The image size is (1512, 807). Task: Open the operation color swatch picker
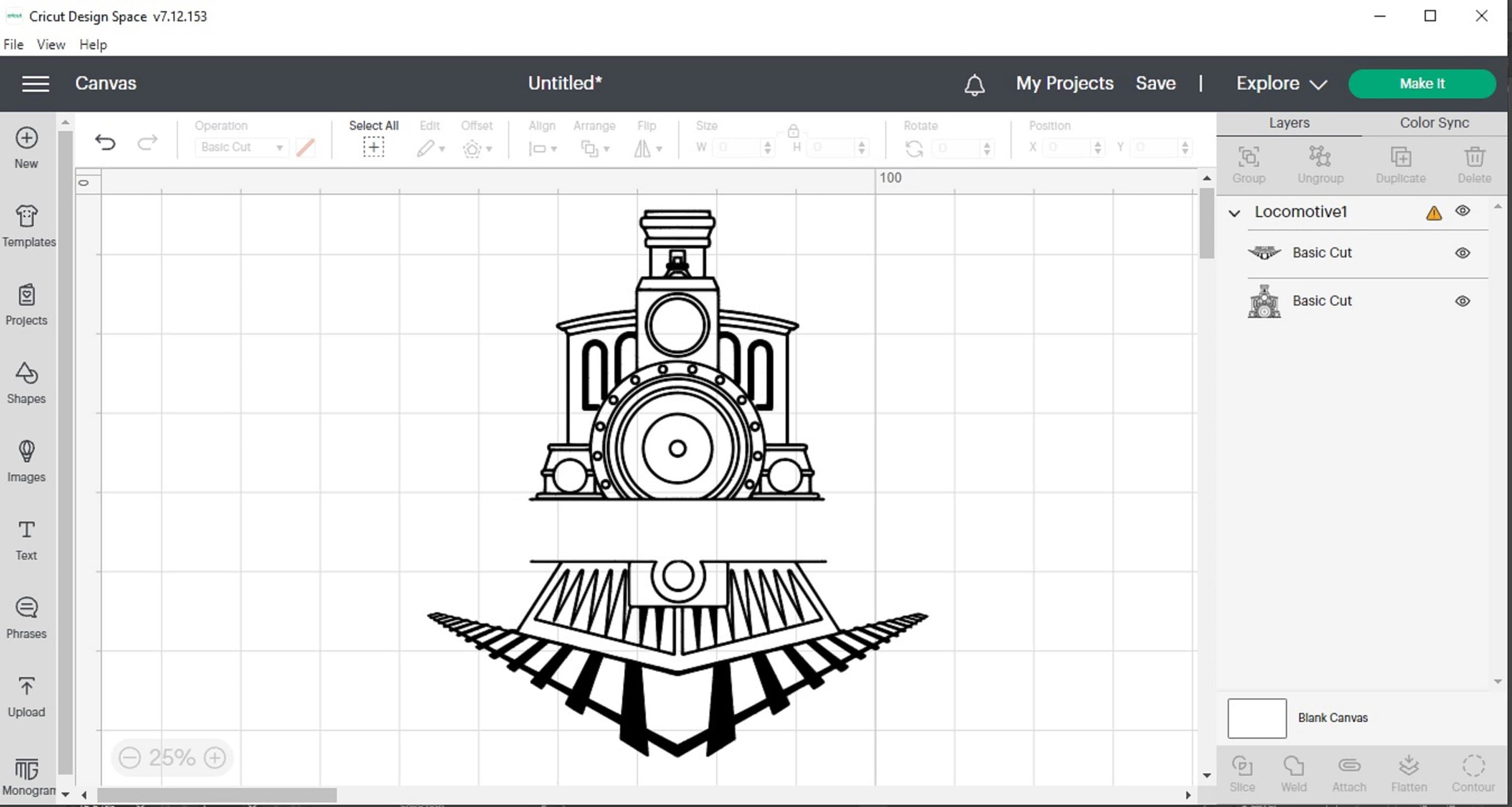coord(305,147)
